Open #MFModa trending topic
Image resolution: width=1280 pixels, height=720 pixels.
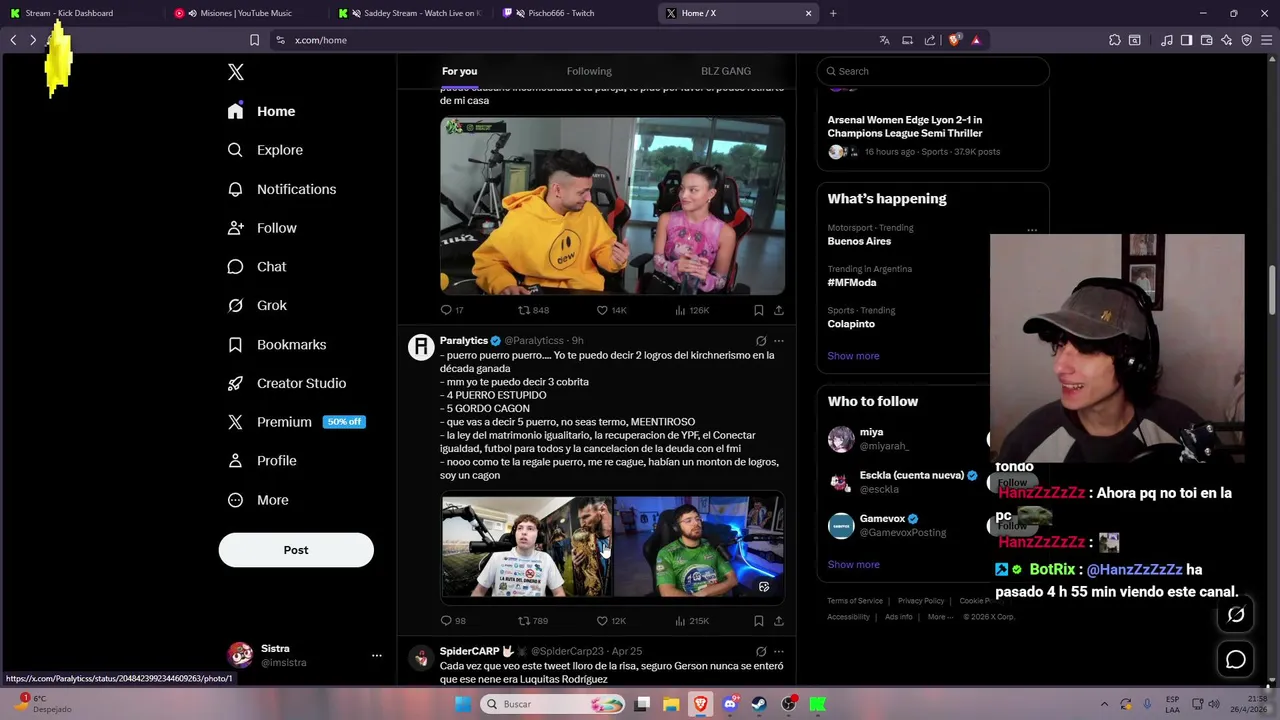coord(852,282)
